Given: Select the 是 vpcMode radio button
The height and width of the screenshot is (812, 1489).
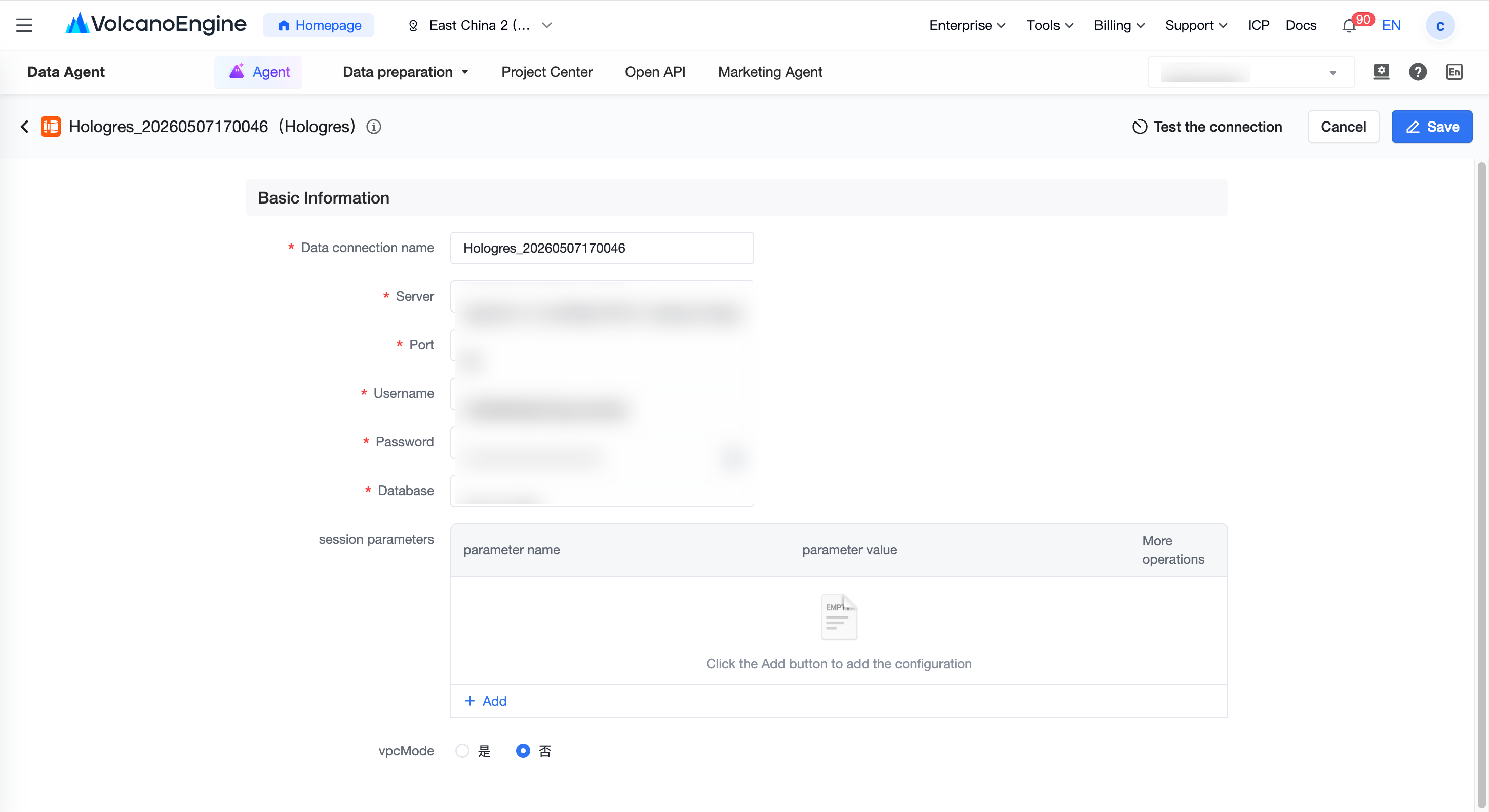Looking at the screenshot, I should (462, 751).
